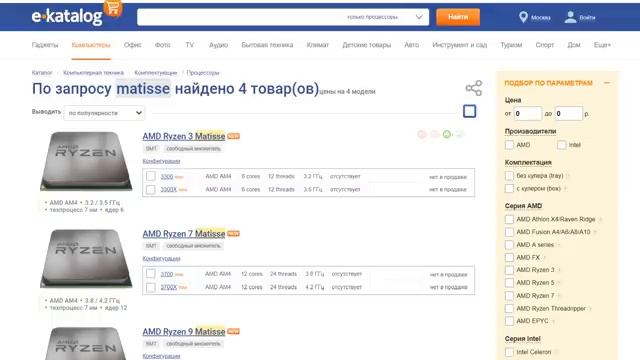The height and width of the screenshot is (360, 640).
Task: Check the box for model 3300X
Action: pyautogui.click(x=151, y=189)
